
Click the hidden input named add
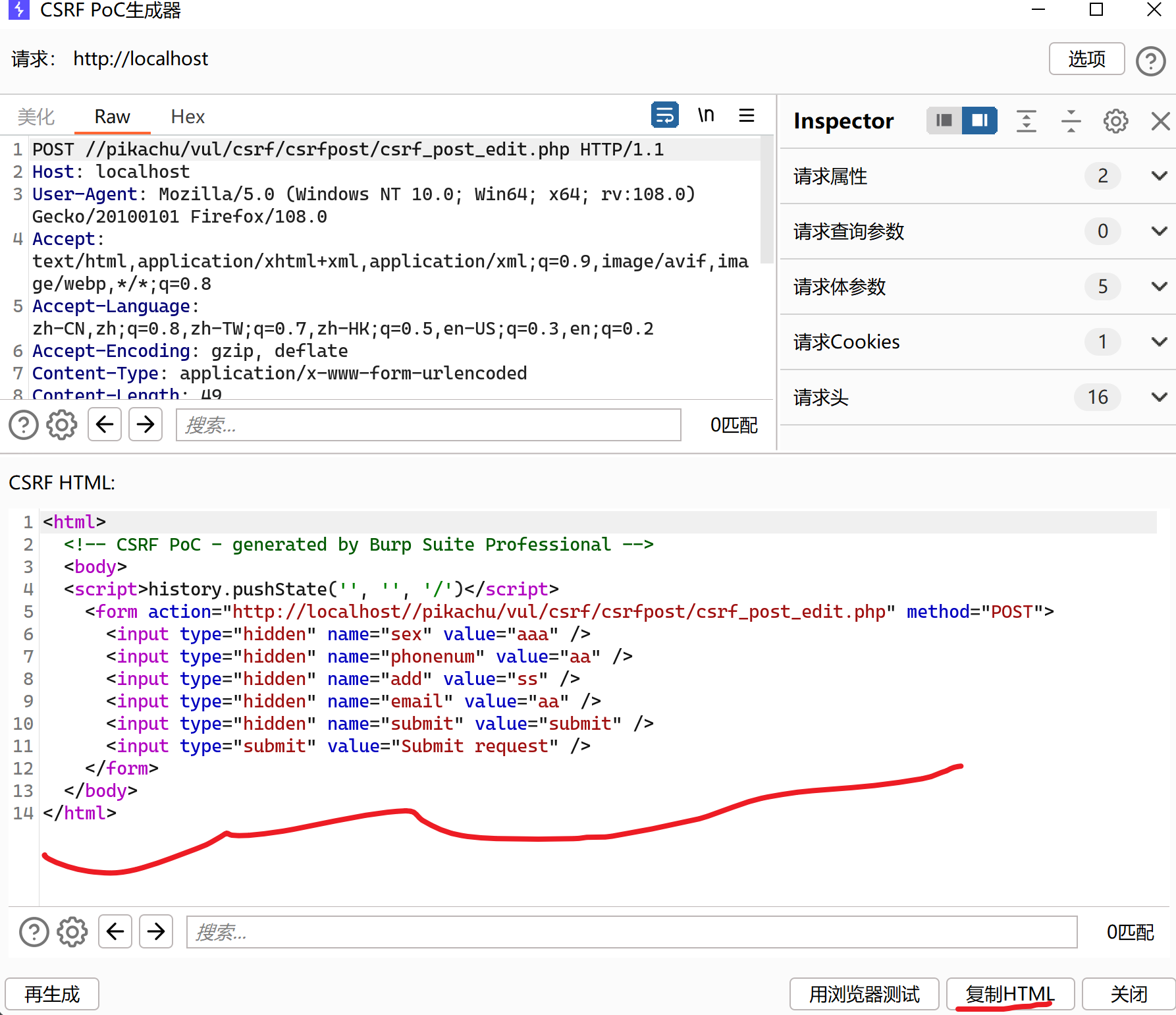[x=343, y=679]
